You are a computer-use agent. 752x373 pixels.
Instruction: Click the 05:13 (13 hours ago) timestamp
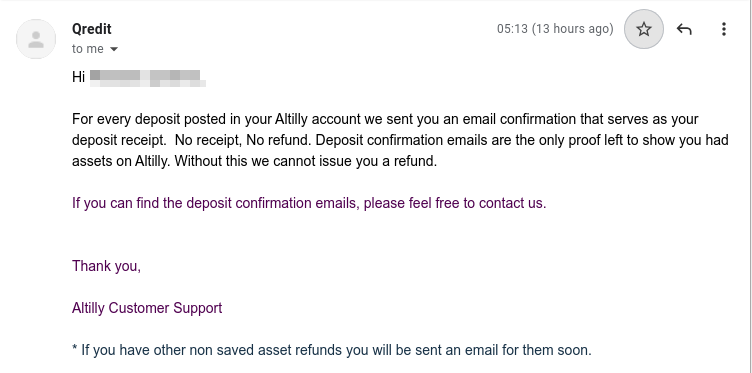(x=555, y=29)
